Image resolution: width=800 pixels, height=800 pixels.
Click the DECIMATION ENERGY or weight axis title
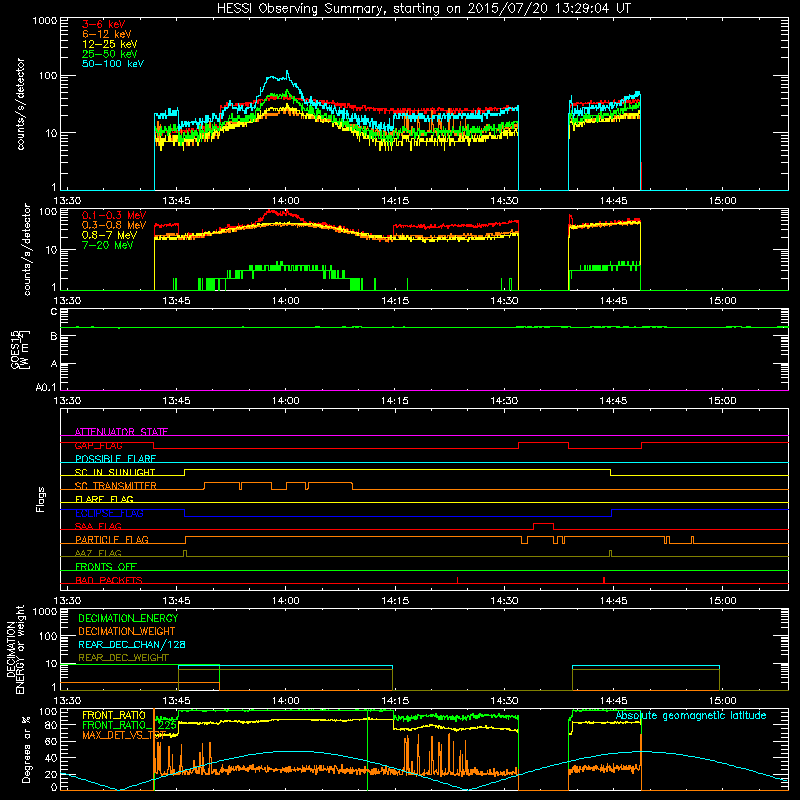pos(15,649)
